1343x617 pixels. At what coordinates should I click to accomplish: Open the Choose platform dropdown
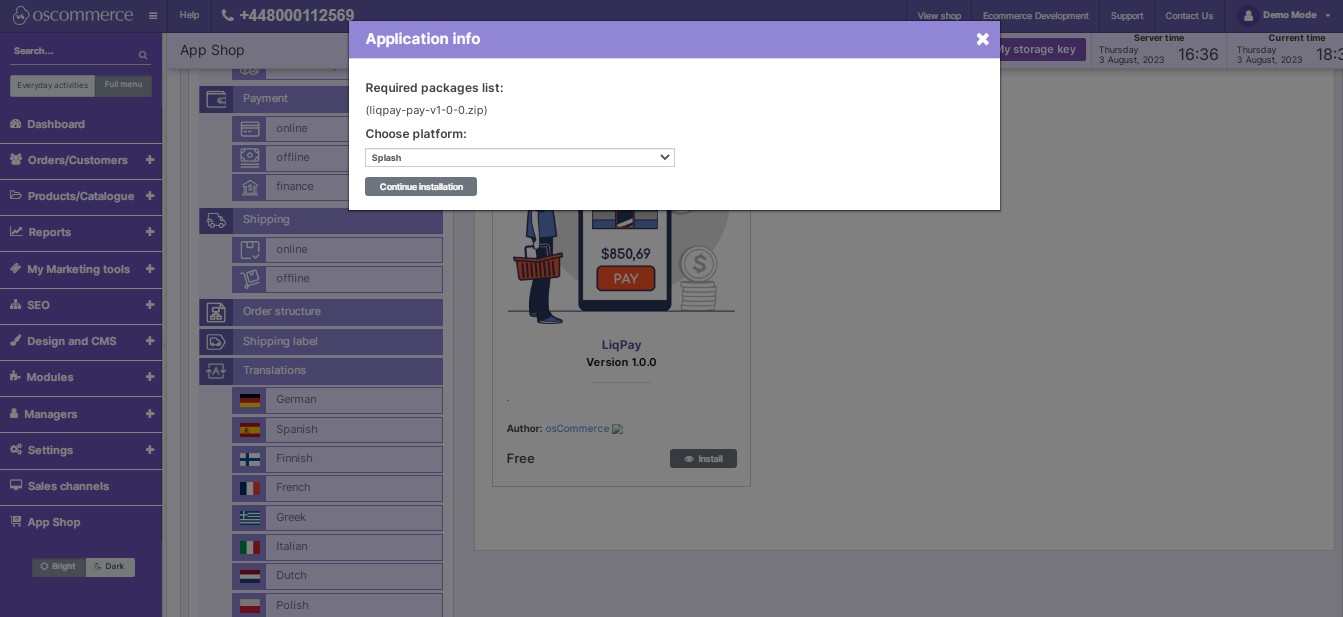(520, 157)
